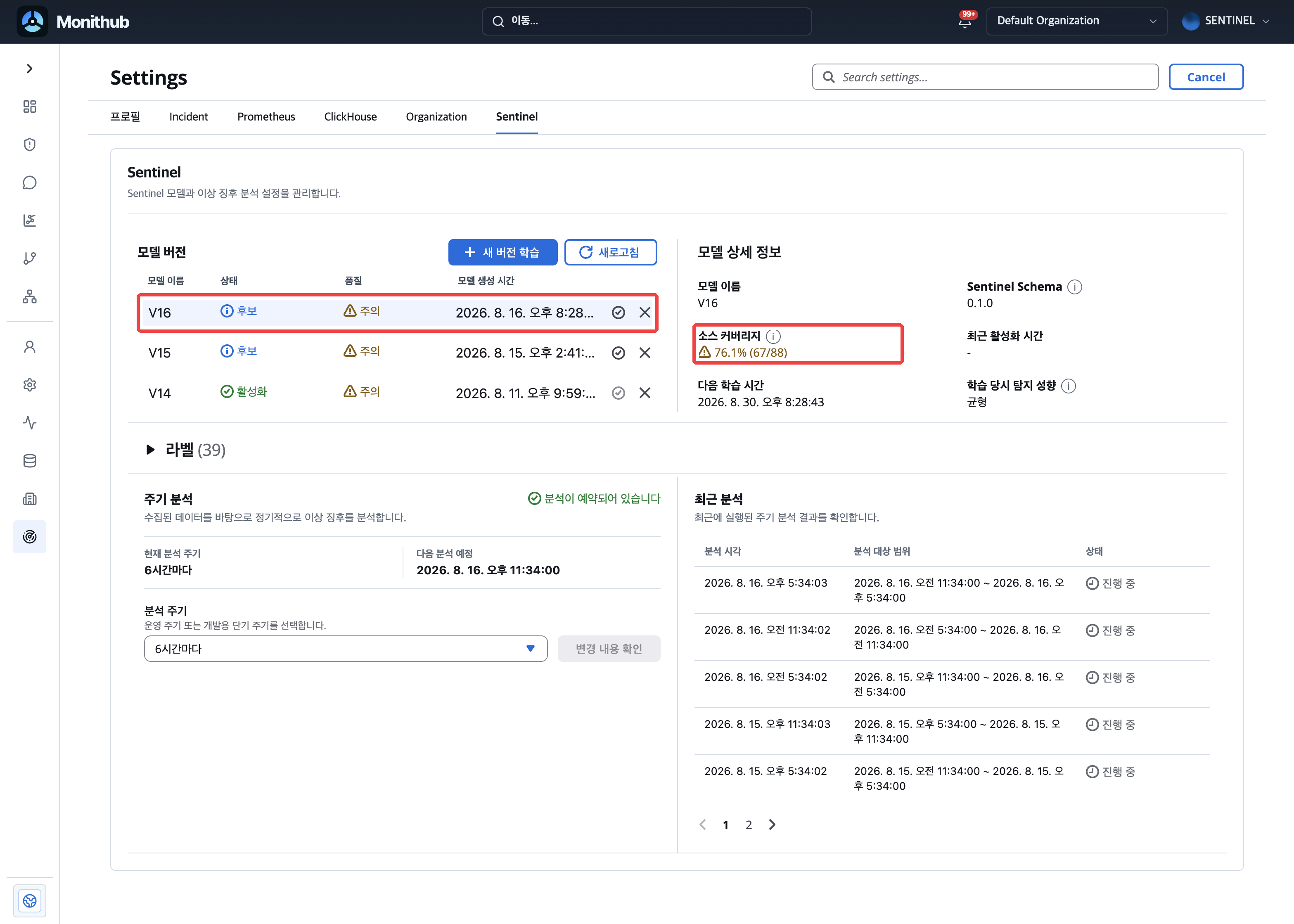Click the 분석이 예약되어 있습니다 status
1294x924 pixels.
pyautogui.click(x=594, y=498)
